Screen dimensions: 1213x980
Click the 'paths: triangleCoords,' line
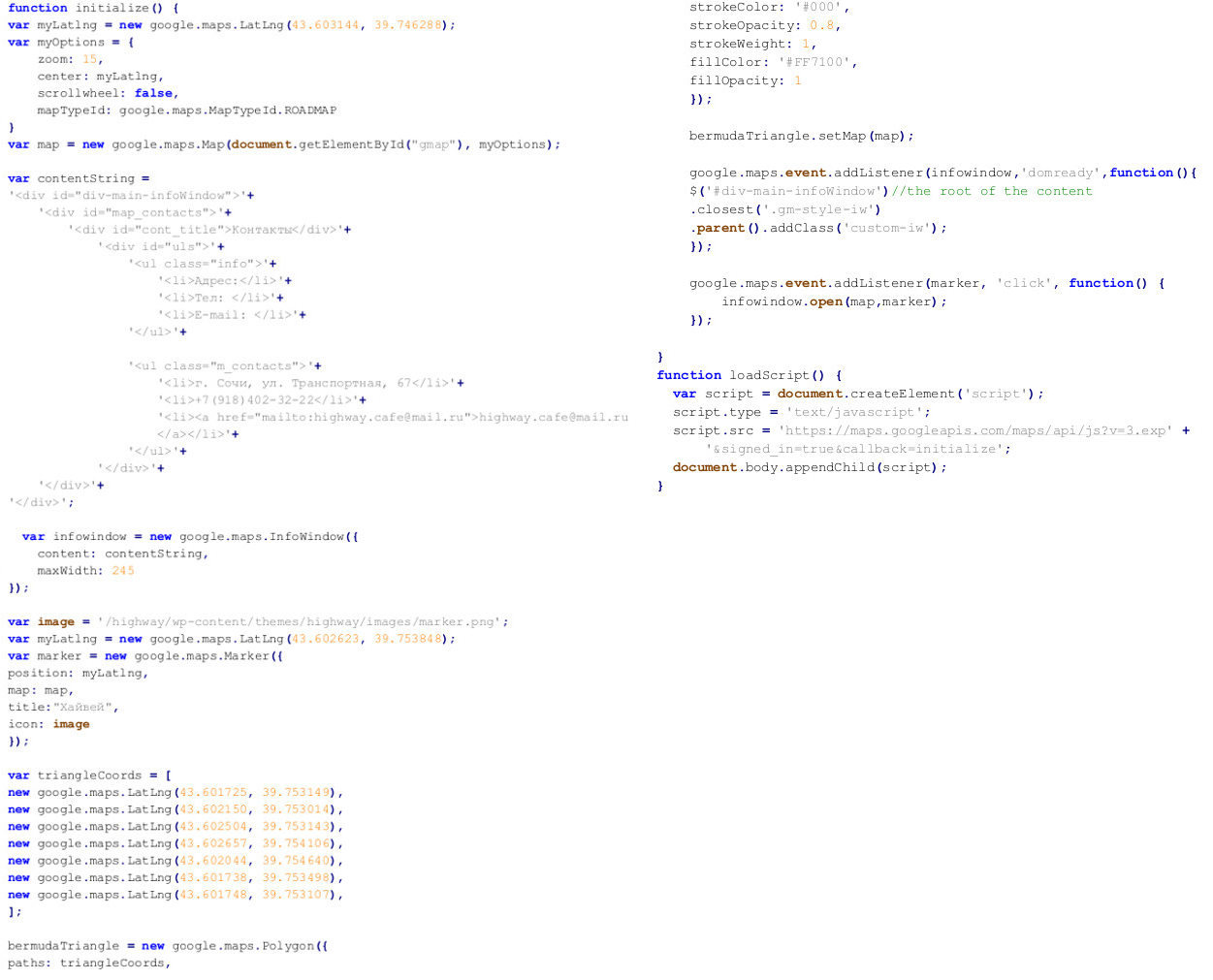pos(89,964)
